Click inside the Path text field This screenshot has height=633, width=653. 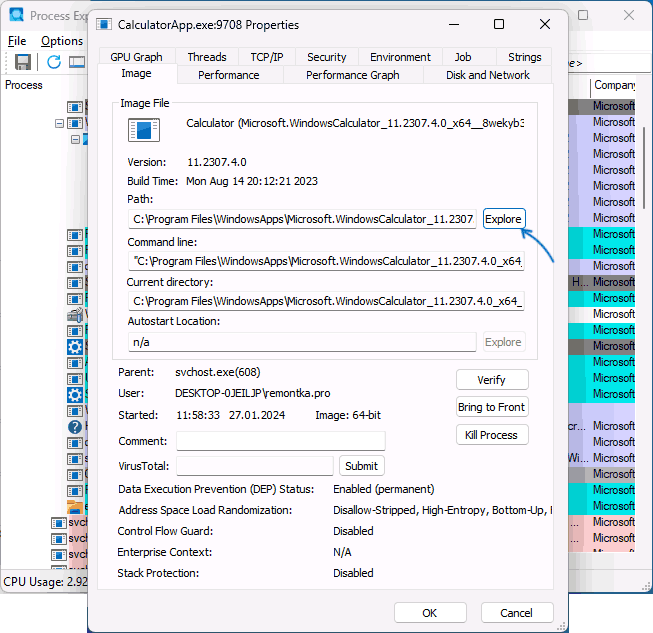pos(302,219)
